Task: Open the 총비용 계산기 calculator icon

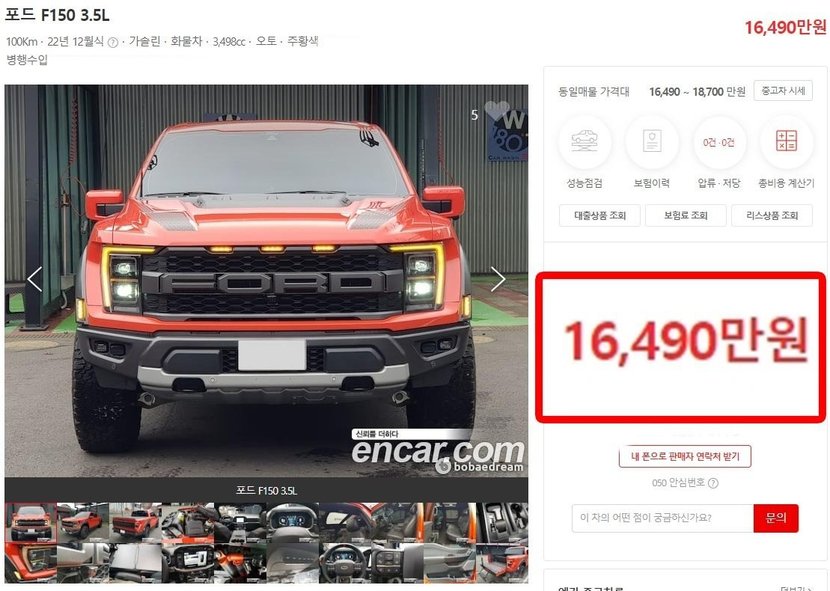Action: (x=786, y=141)
